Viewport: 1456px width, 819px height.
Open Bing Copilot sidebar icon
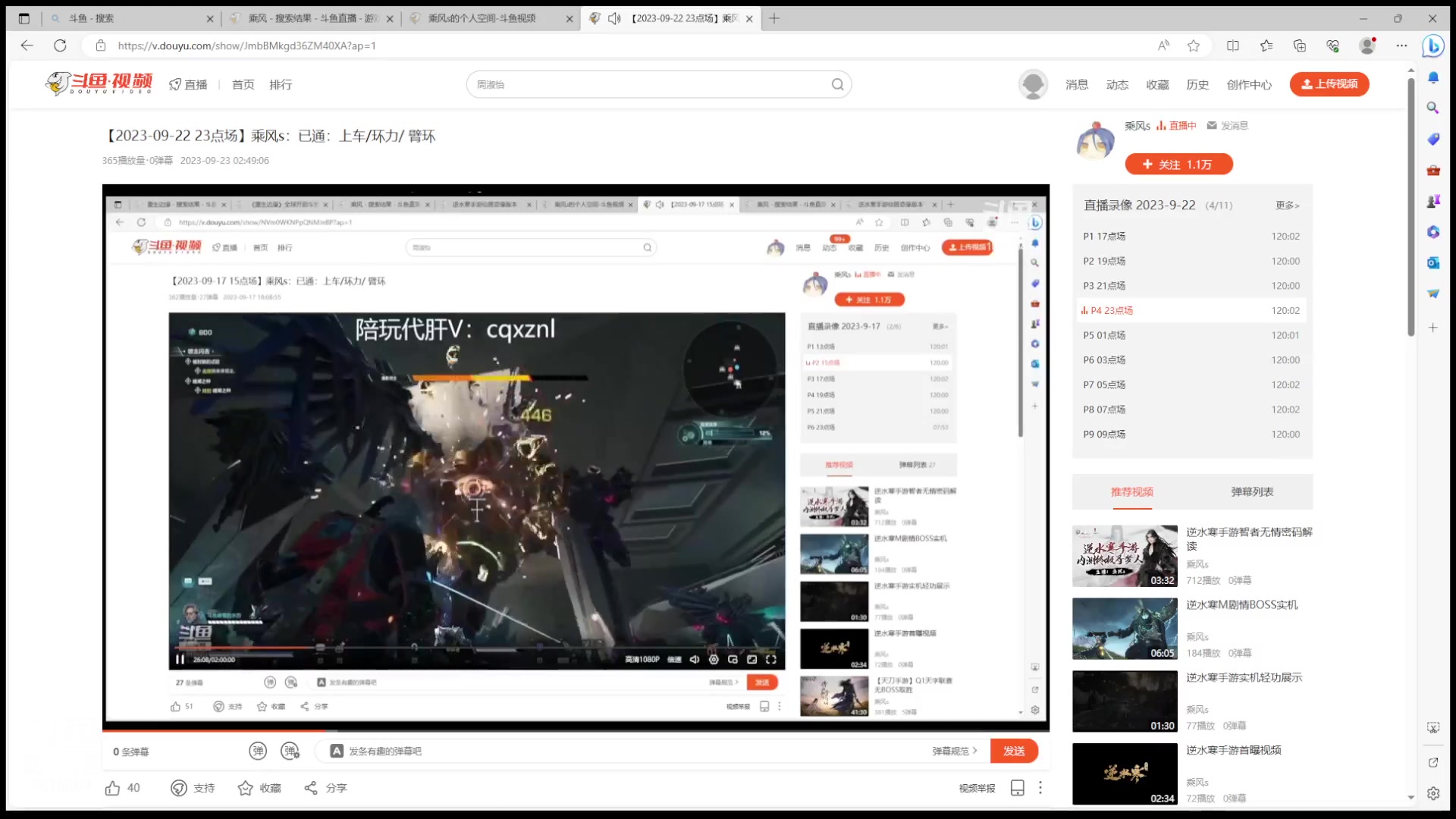(x=1433, y=45)
